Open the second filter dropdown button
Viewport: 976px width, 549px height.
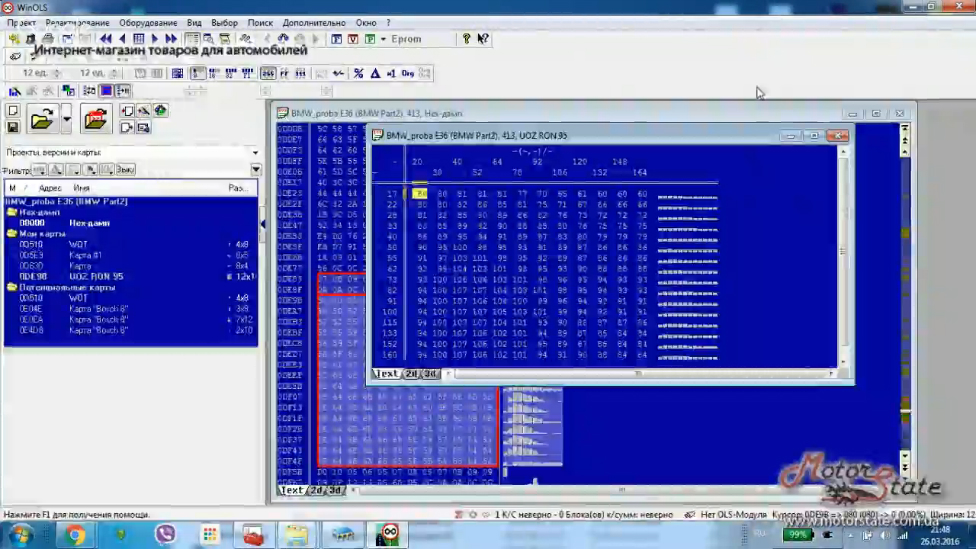point(56,170)
